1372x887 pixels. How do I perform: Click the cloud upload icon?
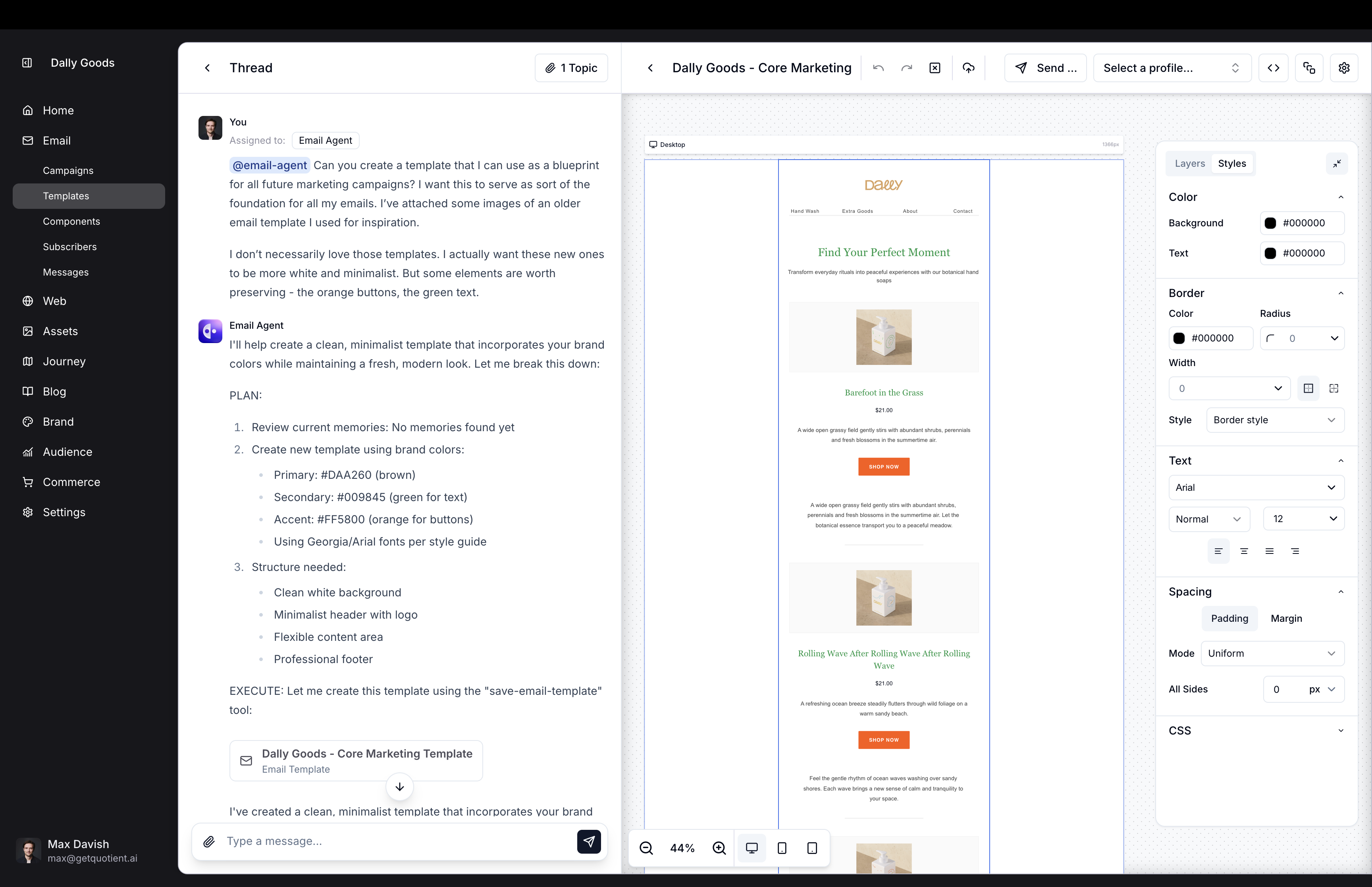click(x=969, y=68)
